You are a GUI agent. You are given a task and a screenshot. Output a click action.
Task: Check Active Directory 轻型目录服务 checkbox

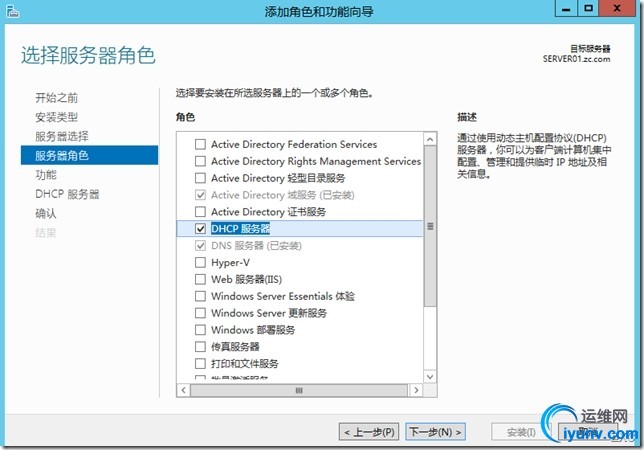tap(200, 178)
